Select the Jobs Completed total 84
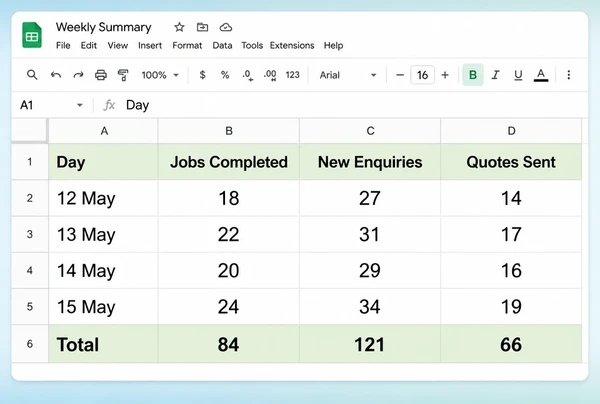 point(229,344)
